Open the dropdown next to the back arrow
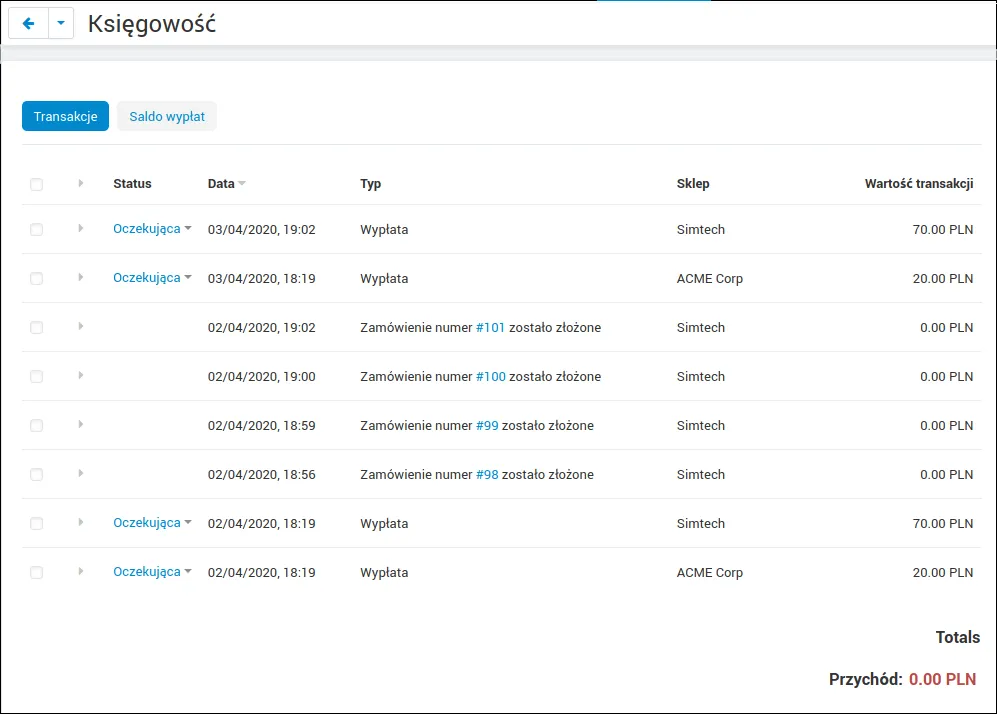 click(x=61, y=24)
